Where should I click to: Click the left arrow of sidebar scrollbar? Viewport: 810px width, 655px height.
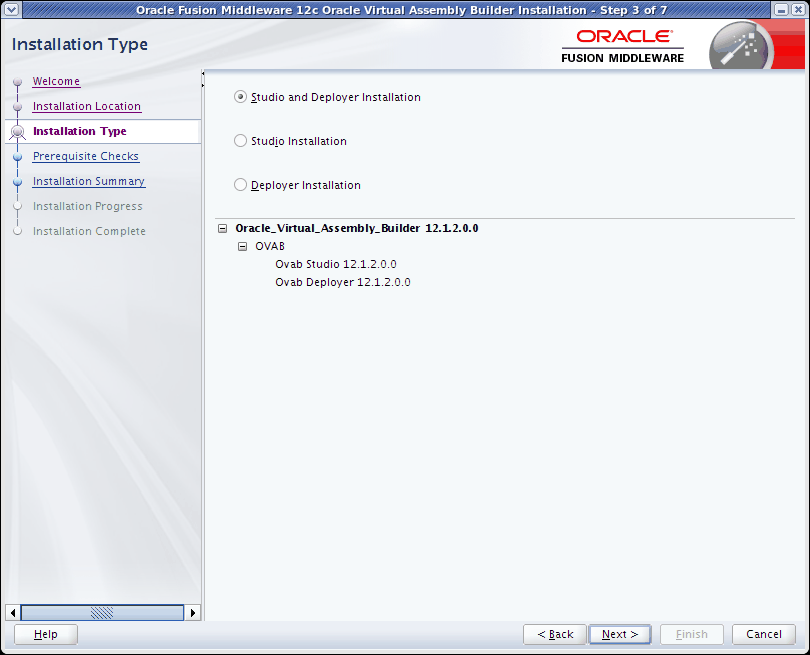(x=13, y=613)
